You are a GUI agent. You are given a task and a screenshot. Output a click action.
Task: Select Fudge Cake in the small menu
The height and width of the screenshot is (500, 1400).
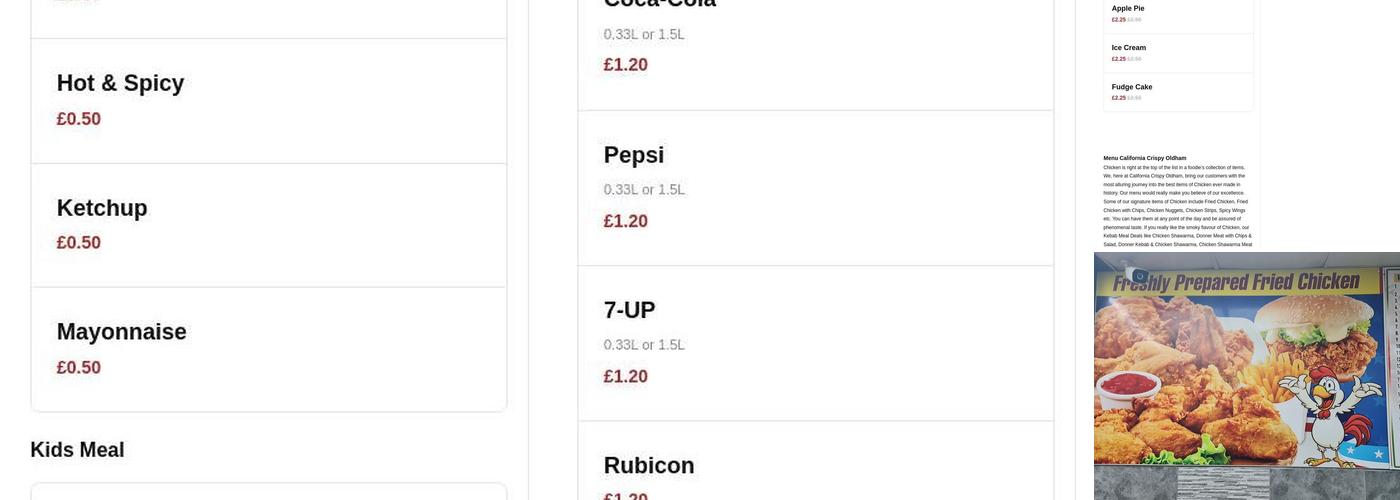pyautogui.click(x=1132, y=87)
